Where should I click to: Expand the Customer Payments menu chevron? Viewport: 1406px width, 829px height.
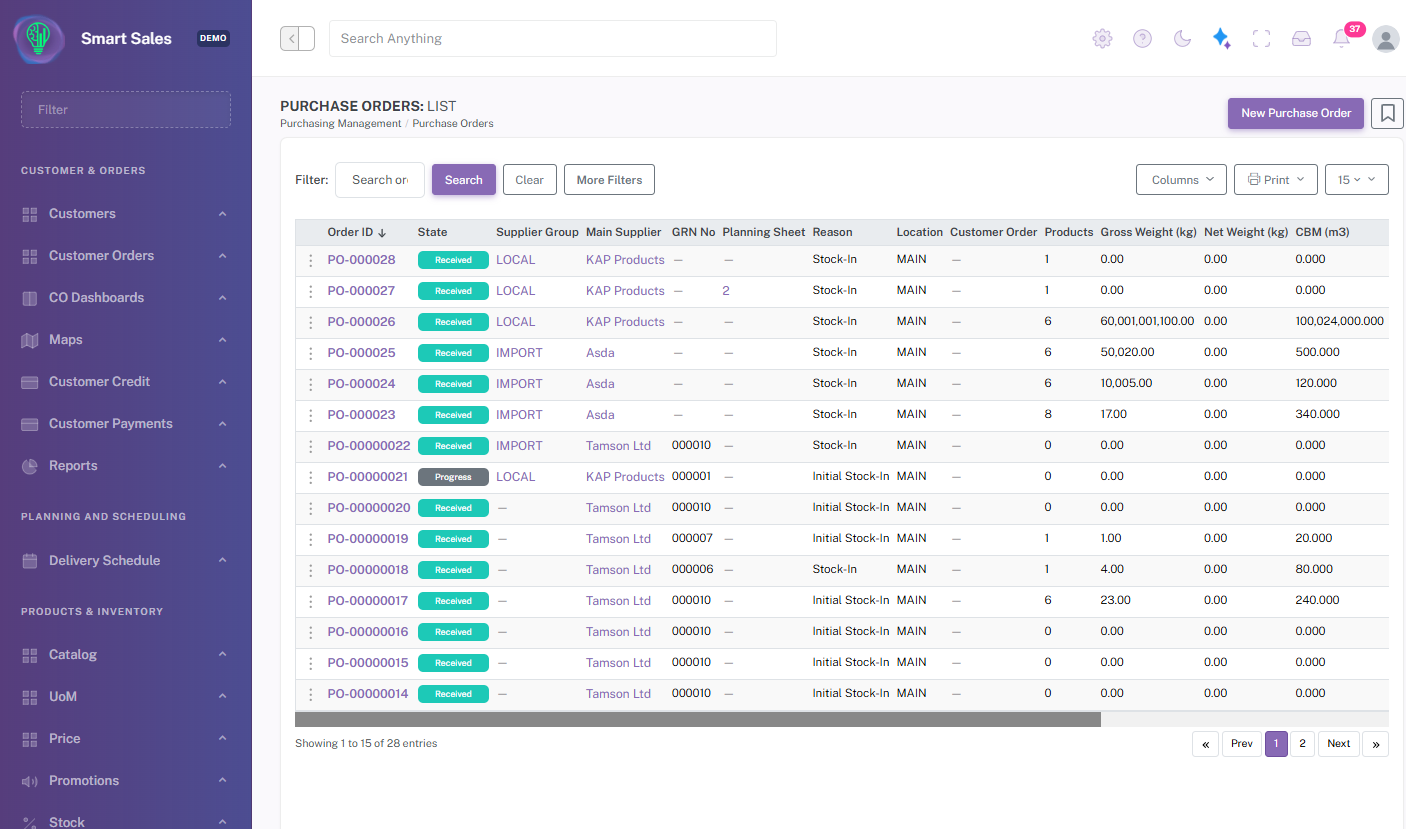coord(222,424)
